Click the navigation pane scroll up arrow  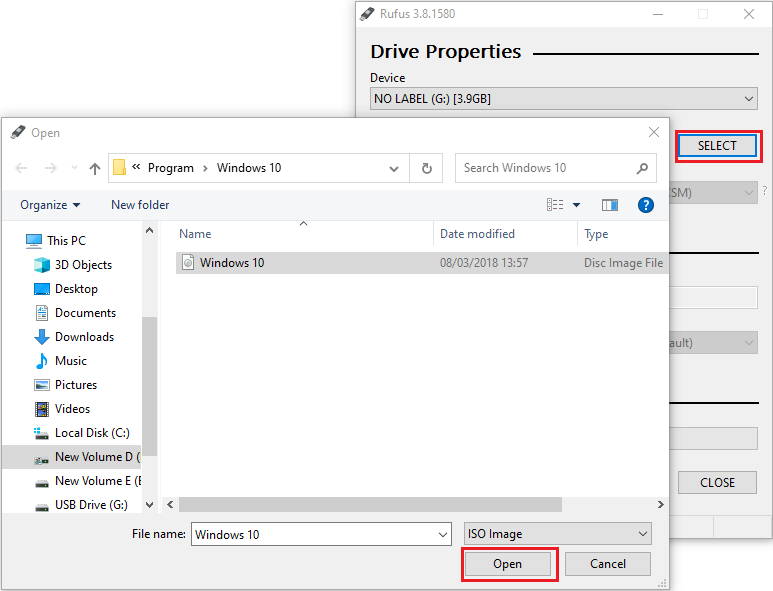pos(149,230)
